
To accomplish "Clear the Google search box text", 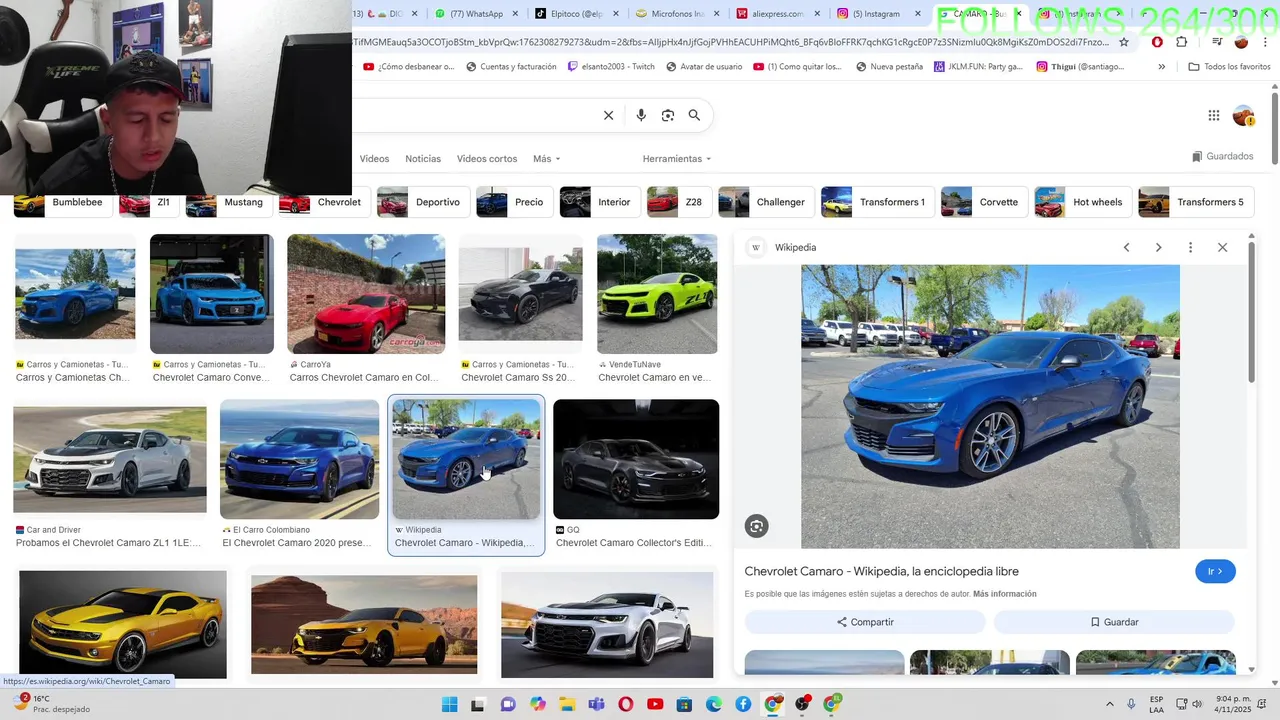I will tap(608, 115).
